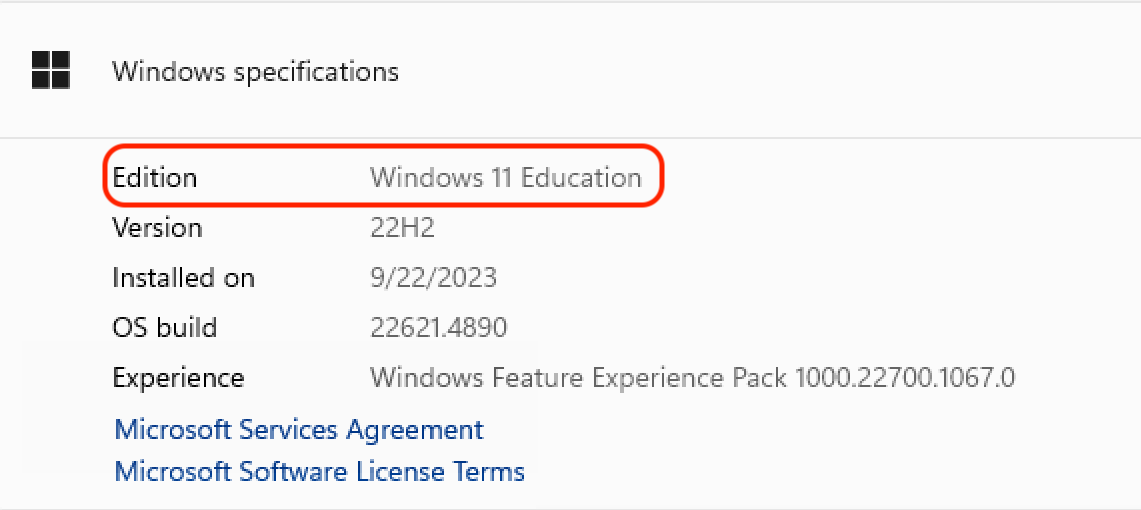
Task: Select the 22621.4890 build number
Action: click(438, 328)
